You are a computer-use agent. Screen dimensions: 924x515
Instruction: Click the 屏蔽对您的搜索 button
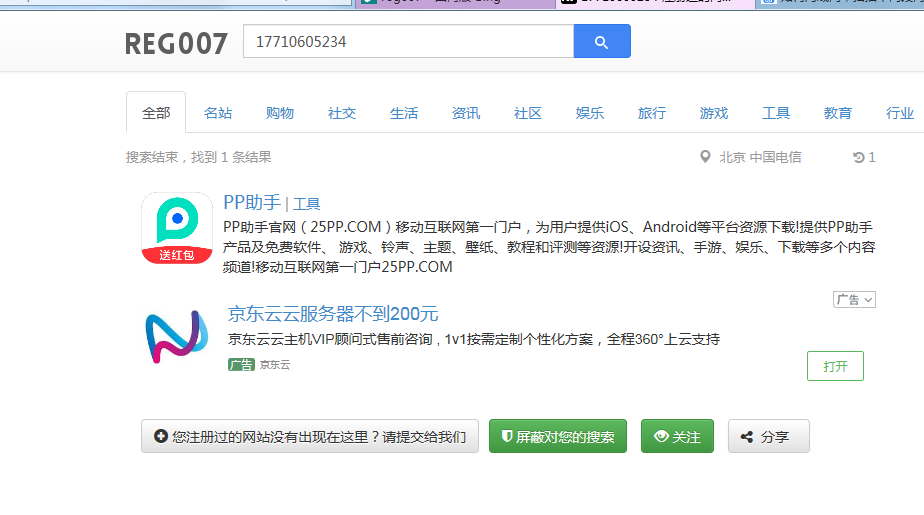[x=557, y=436]
